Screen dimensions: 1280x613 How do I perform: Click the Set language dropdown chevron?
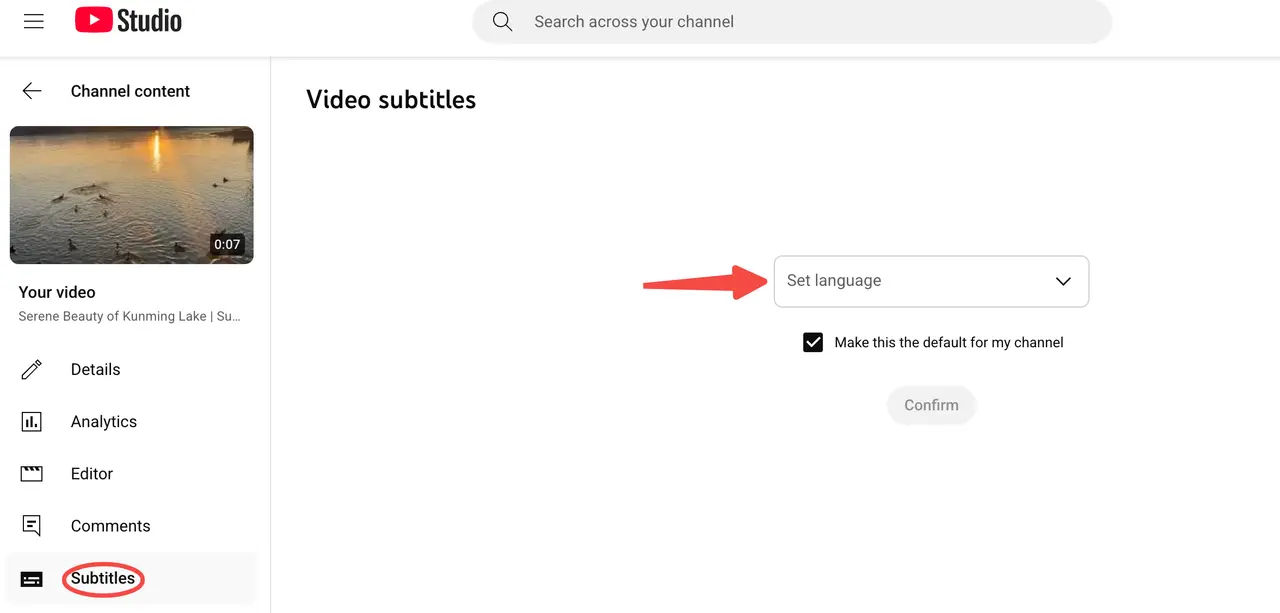pos(1063,281)
